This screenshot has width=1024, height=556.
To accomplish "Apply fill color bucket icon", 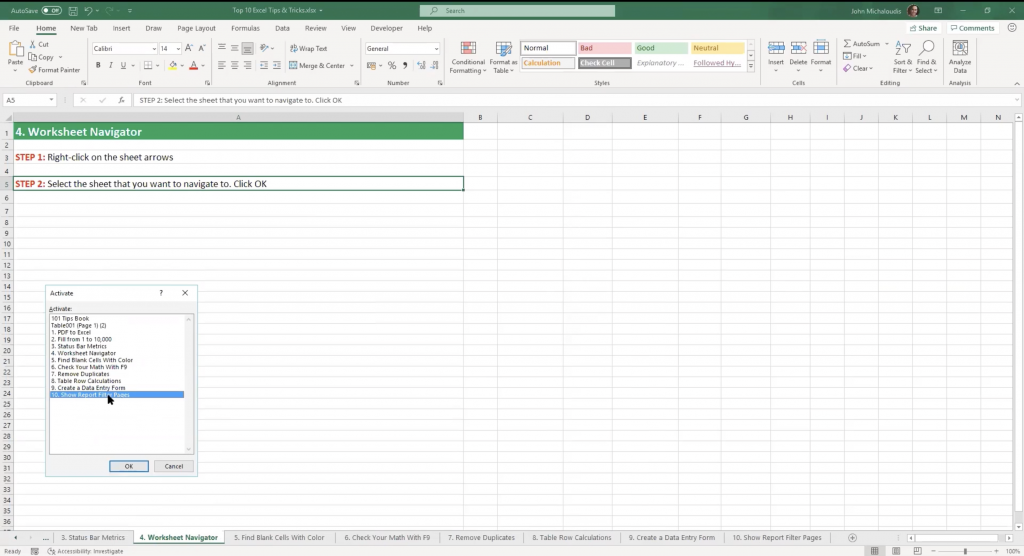I will click(x=172, y=65).
